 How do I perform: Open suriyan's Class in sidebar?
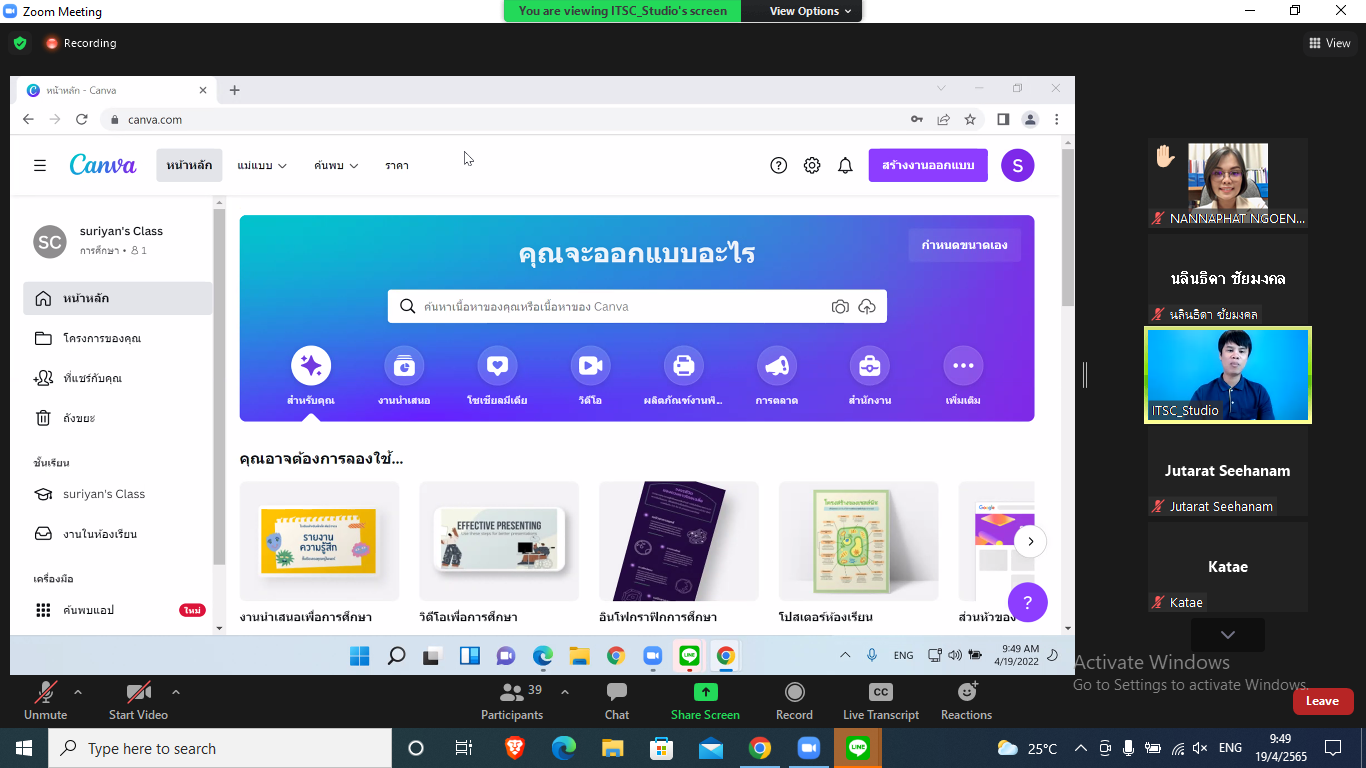point(118,494)
